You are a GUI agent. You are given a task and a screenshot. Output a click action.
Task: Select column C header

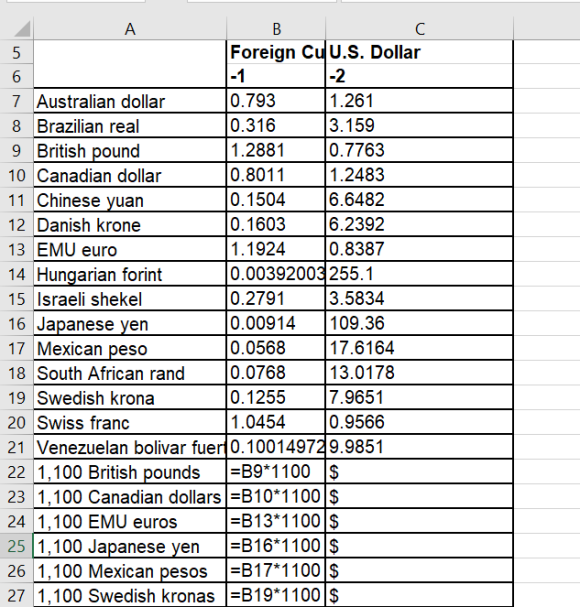pos(420,29)
